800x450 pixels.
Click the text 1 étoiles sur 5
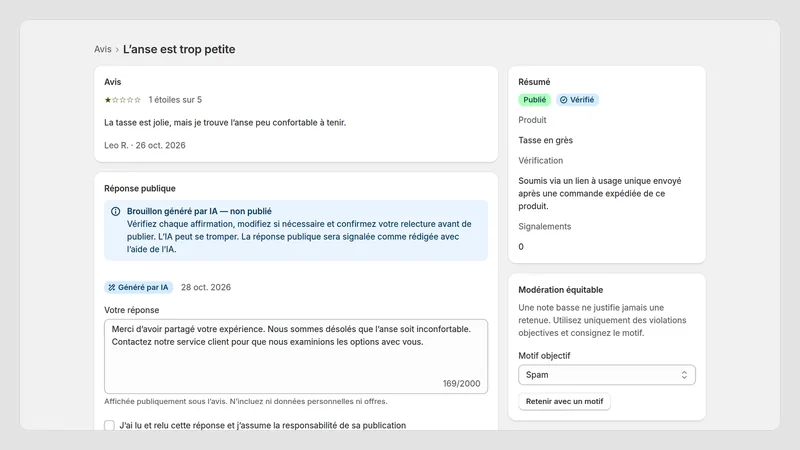(175, 100)
